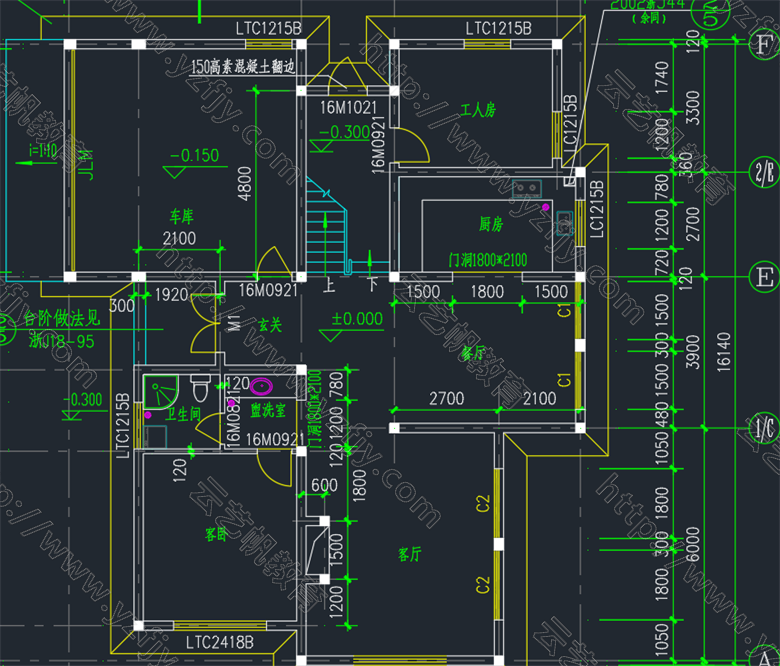780x666 pixels.
Task: Select the 工人房 room label
Action: [478, 109]
